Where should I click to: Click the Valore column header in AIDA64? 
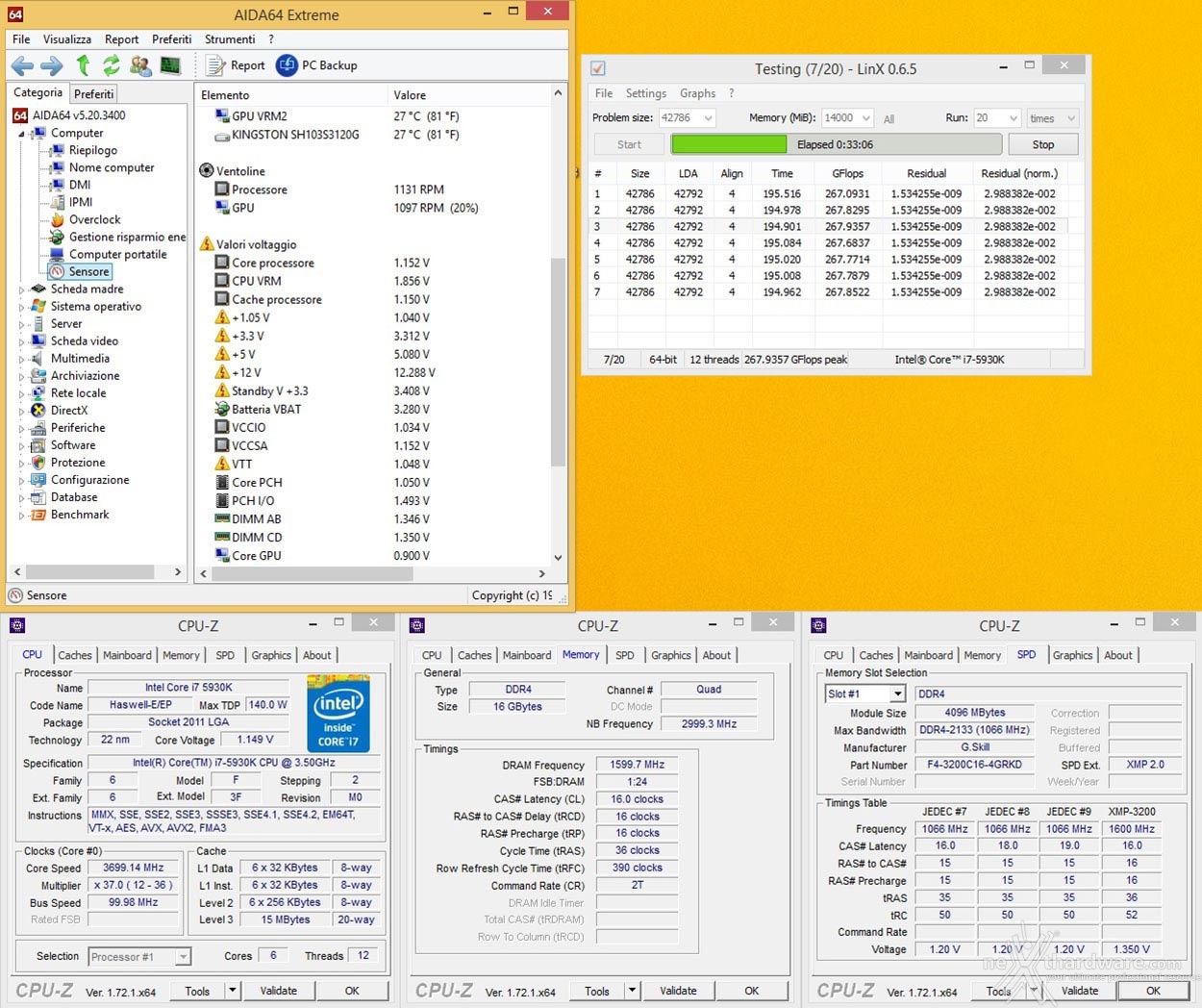pos(410,95)
